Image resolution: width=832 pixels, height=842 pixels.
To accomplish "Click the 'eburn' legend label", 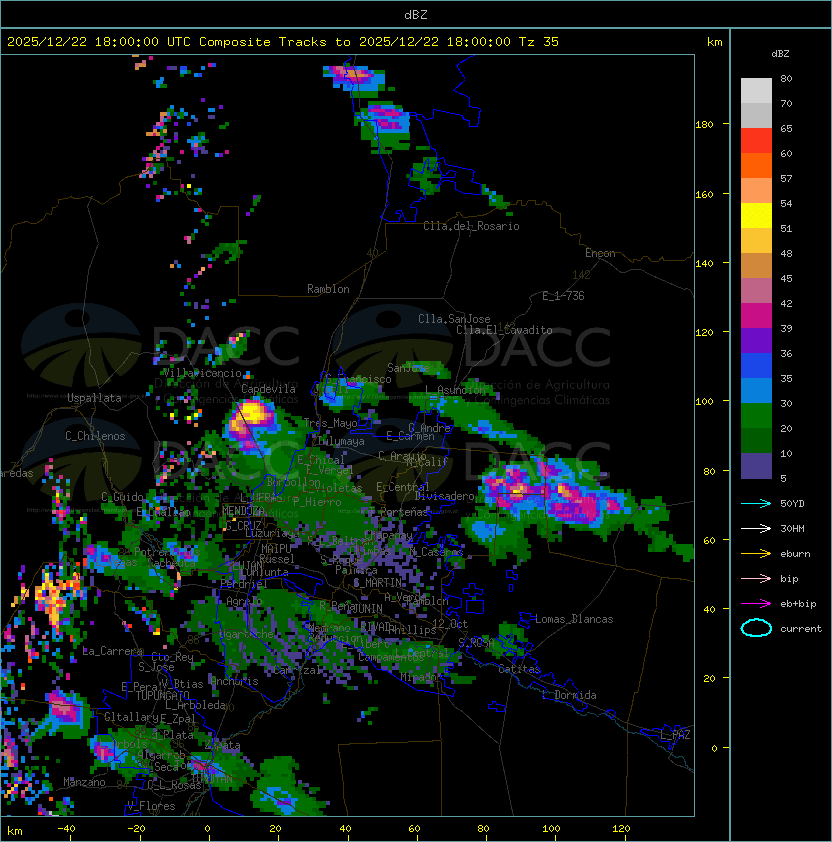I will pyautogui.click(x=795, y=554).
